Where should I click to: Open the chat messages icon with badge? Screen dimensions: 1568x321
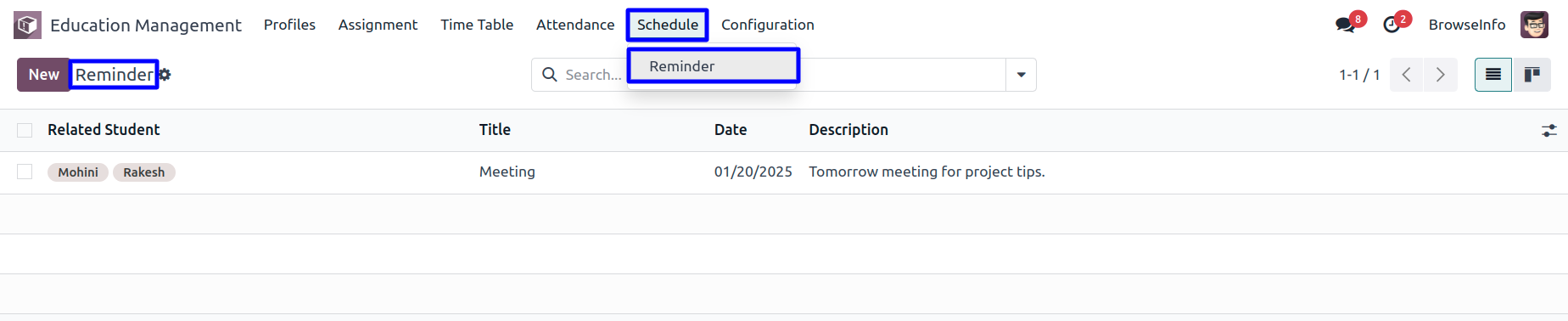(x=1346, y=25)
